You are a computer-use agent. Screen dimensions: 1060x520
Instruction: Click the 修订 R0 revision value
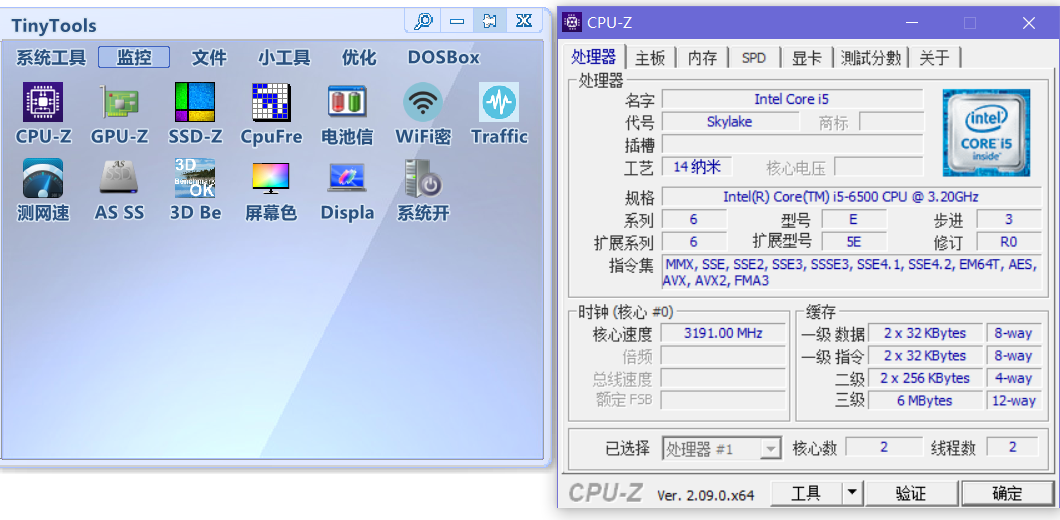click(1009, 241)
